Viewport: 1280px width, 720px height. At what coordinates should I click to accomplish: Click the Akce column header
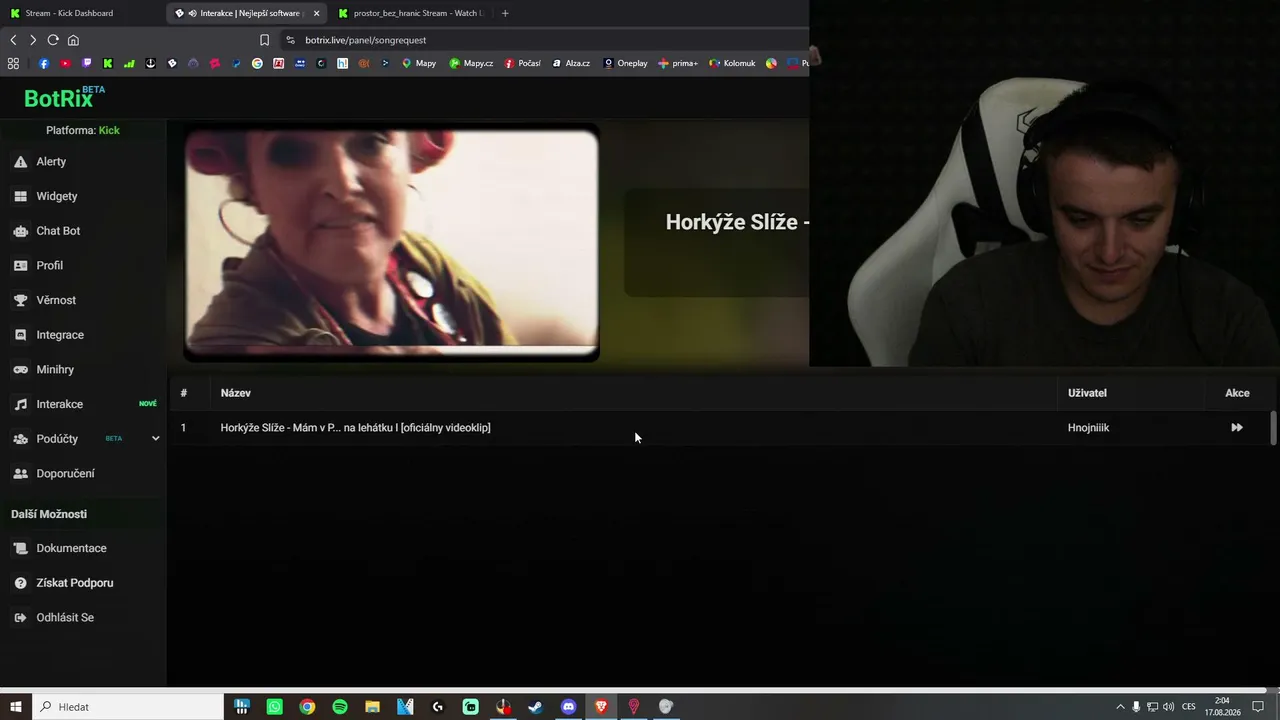pos(1237,393)
